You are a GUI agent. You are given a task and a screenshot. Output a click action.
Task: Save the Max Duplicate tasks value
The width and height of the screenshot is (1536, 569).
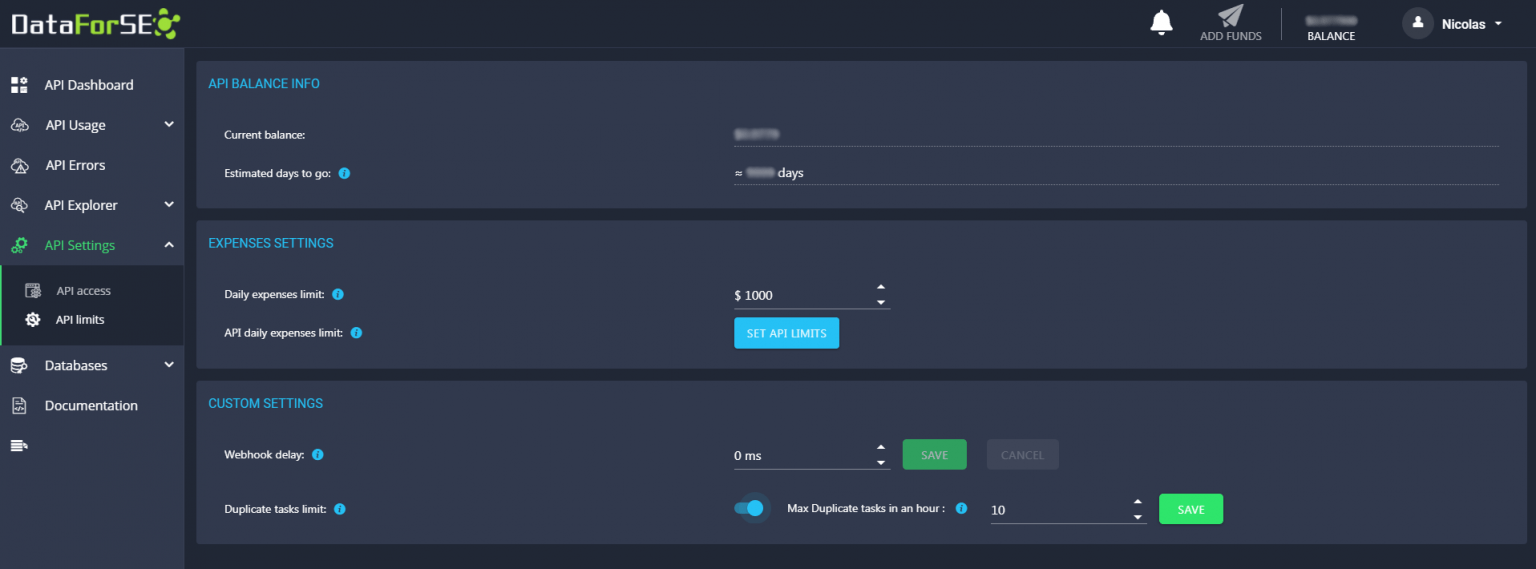point(1190,510)
